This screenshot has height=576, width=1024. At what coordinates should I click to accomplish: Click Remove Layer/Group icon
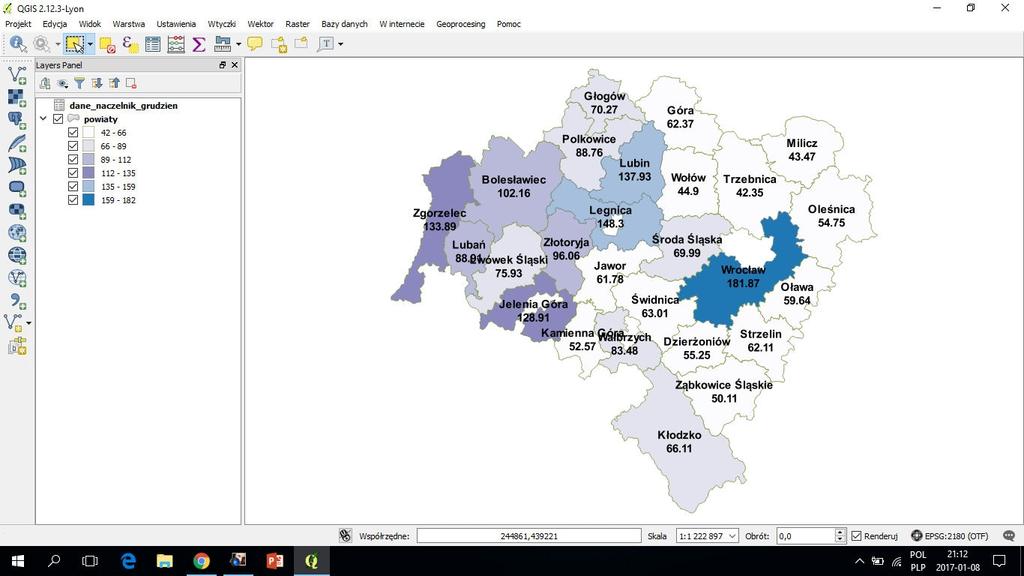pyautogui.click(x=131, y=83)
